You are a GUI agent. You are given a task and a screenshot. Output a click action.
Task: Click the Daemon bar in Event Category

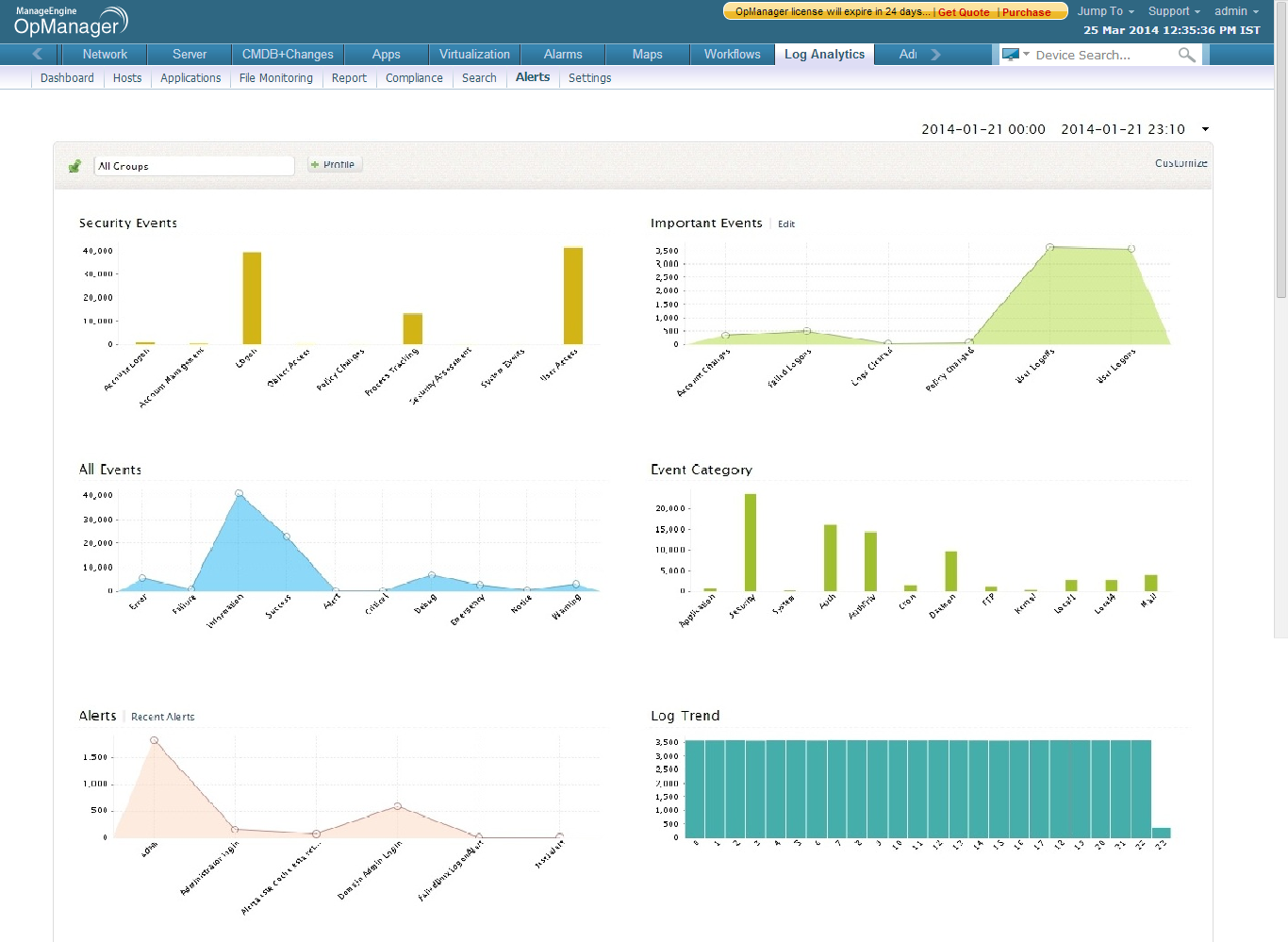click(x=951, y=571)
